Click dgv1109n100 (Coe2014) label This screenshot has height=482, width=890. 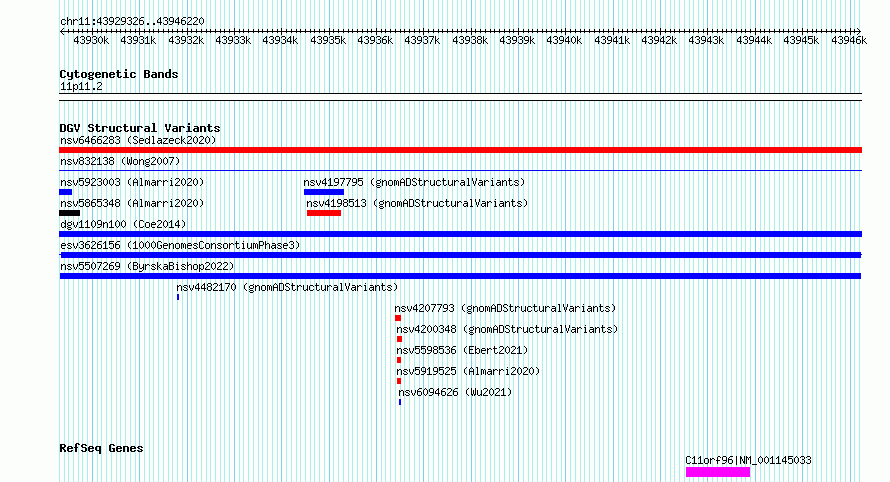pyautogui.click(x=123, y=224)
